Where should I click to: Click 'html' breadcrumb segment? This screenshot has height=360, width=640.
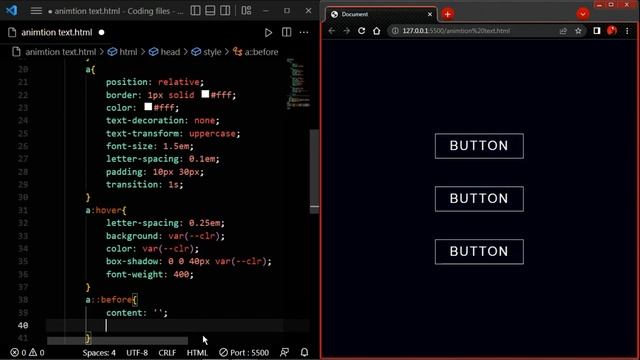tap(128, 52)
